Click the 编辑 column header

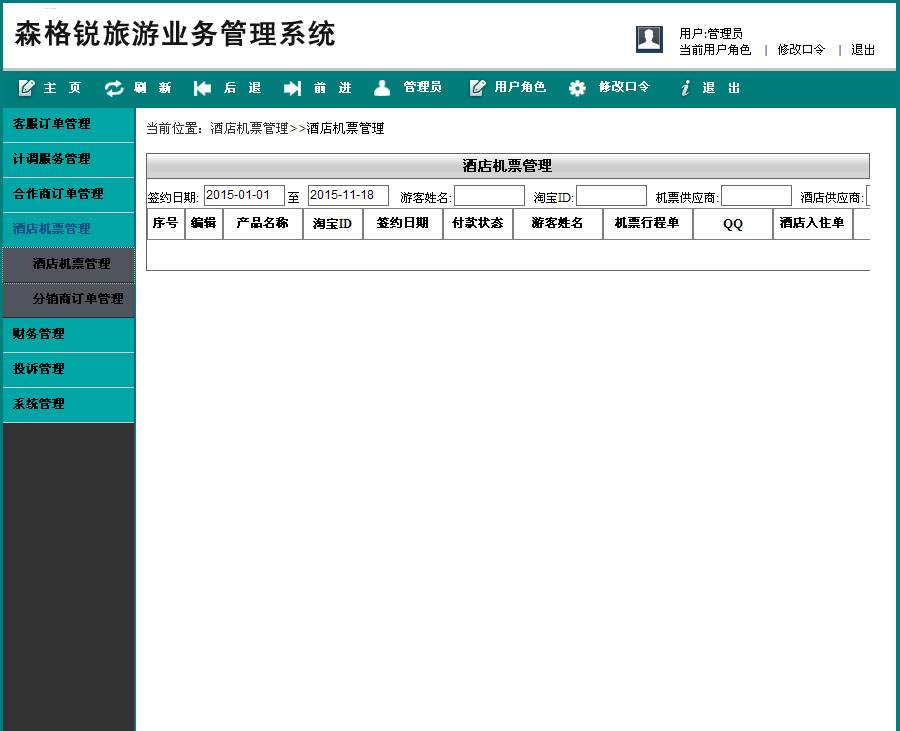click(203, 224)
